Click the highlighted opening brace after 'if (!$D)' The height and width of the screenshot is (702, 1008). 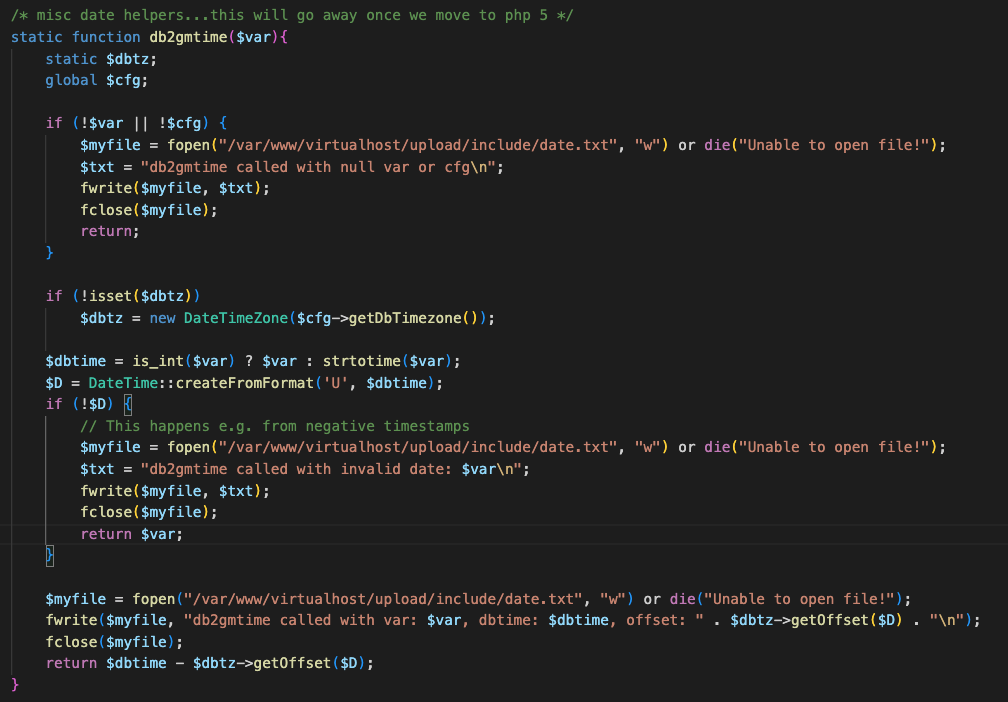pos(127,404)
